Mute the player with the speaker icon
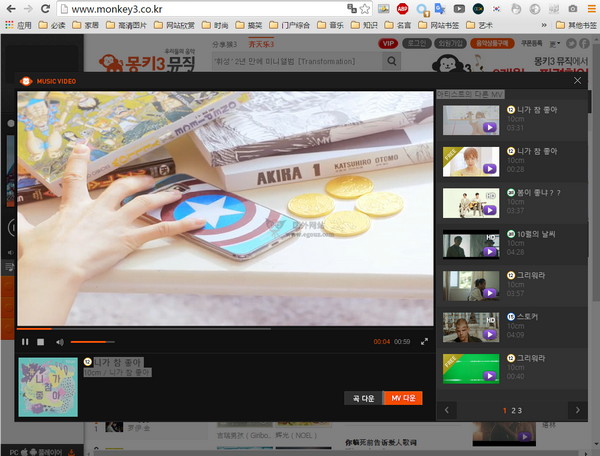Screen dimensions: 600x456 [x=60, y=342]
